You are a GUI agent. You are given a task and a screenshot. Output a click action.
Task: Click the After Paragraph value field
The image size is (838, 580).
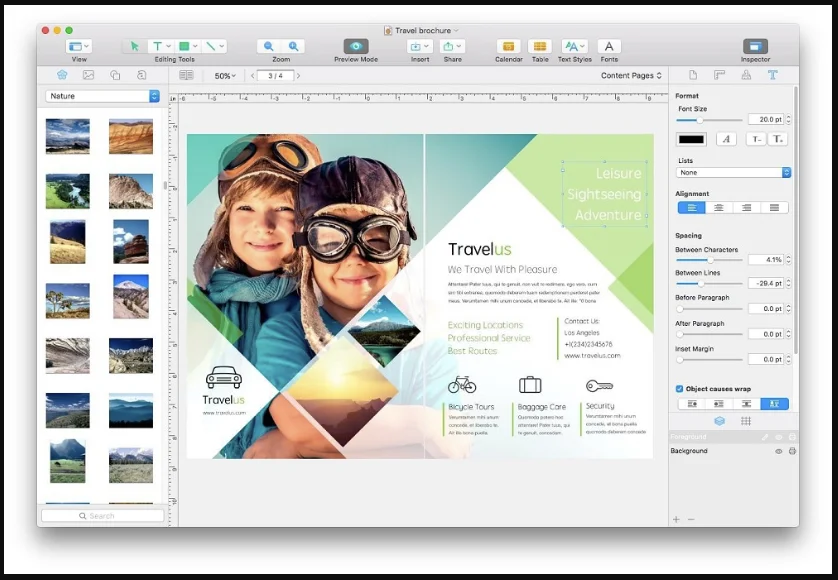[766, 334]
